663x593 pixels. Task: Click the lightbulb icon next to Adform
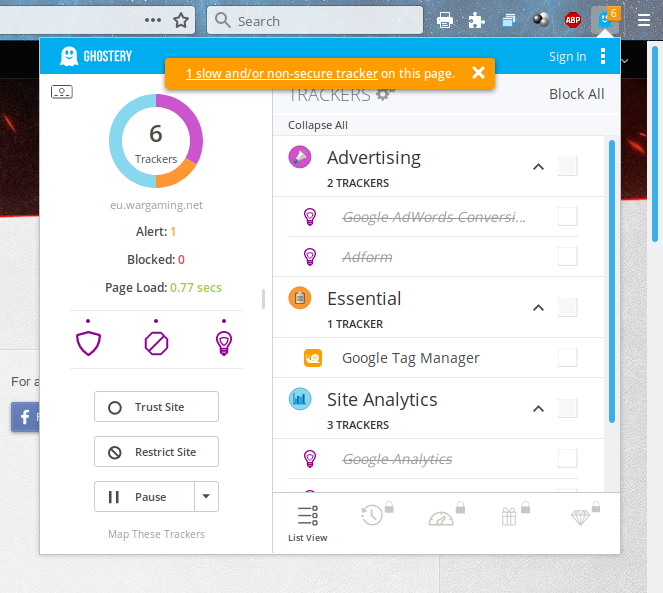coord(310,256)
